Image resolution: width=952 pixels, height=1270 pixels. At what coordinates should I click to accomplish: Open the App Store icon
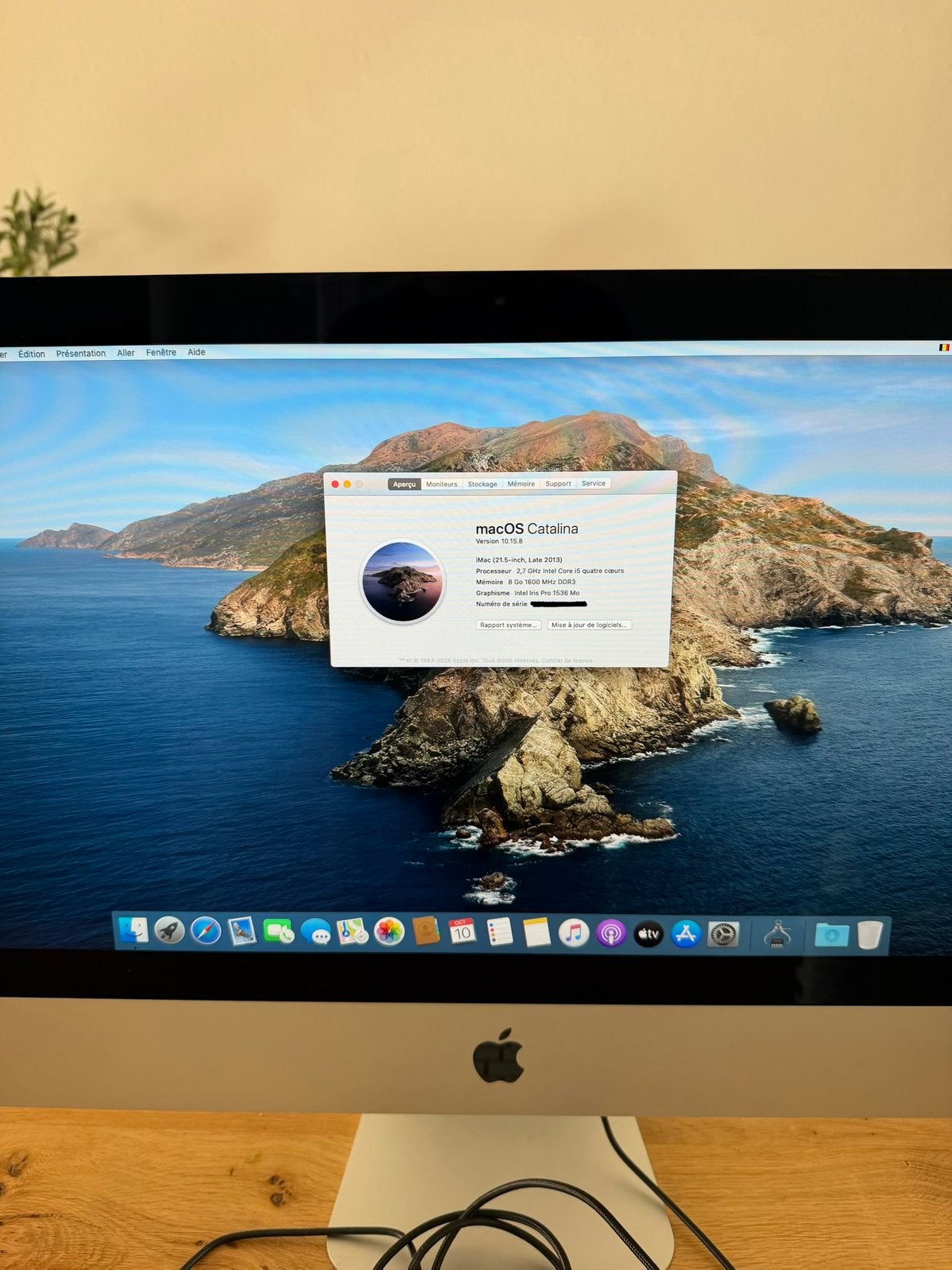686,934
